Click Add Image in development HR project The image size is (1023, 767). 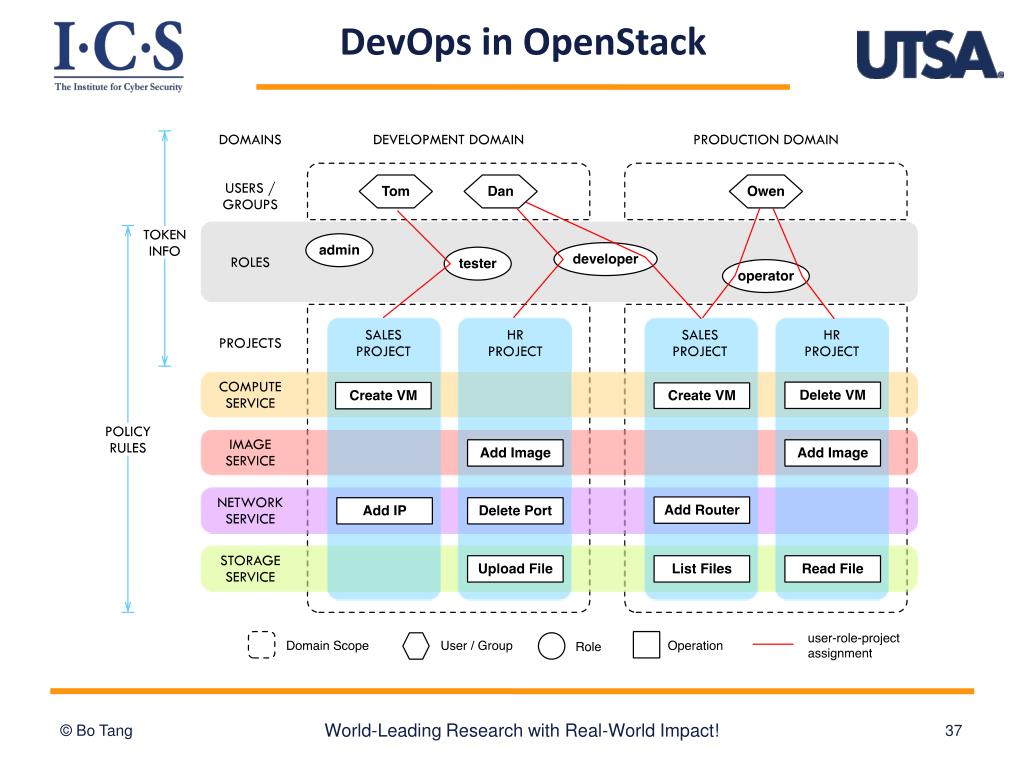515,453
